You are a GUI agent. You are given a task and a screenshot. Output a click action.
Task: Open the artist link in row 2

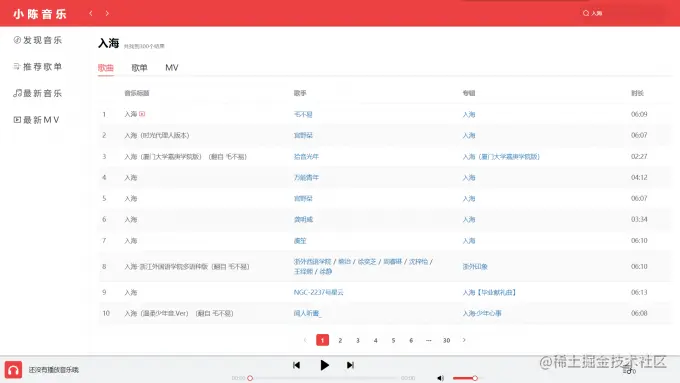pyautogui.click(x=303, y=135)
